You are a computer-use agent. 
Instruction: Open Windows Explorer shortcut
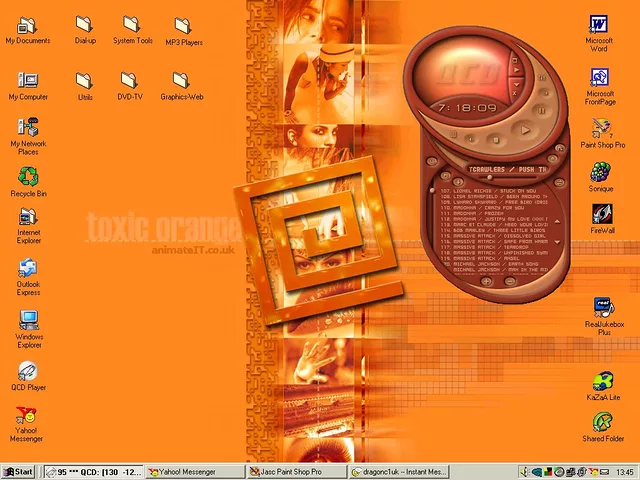pyautogui.click(x=29, y=329)
